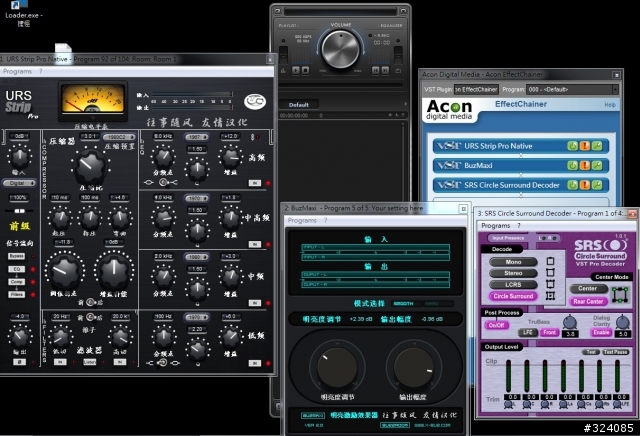Screen dimensions: 640x436
Task: Open the Program 000 Default dropdown in Acon
Action: tap(572, 89)
